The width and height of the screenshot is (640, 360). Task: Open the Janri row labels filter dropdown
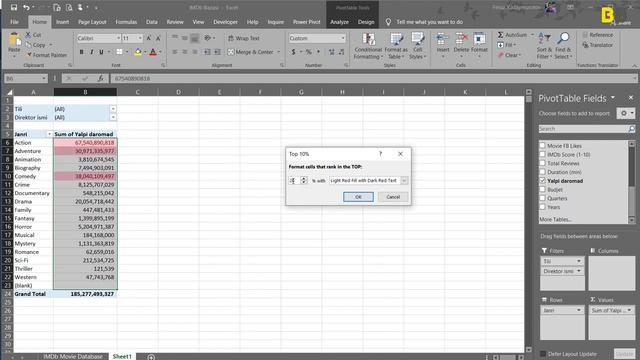pos(49,134)
